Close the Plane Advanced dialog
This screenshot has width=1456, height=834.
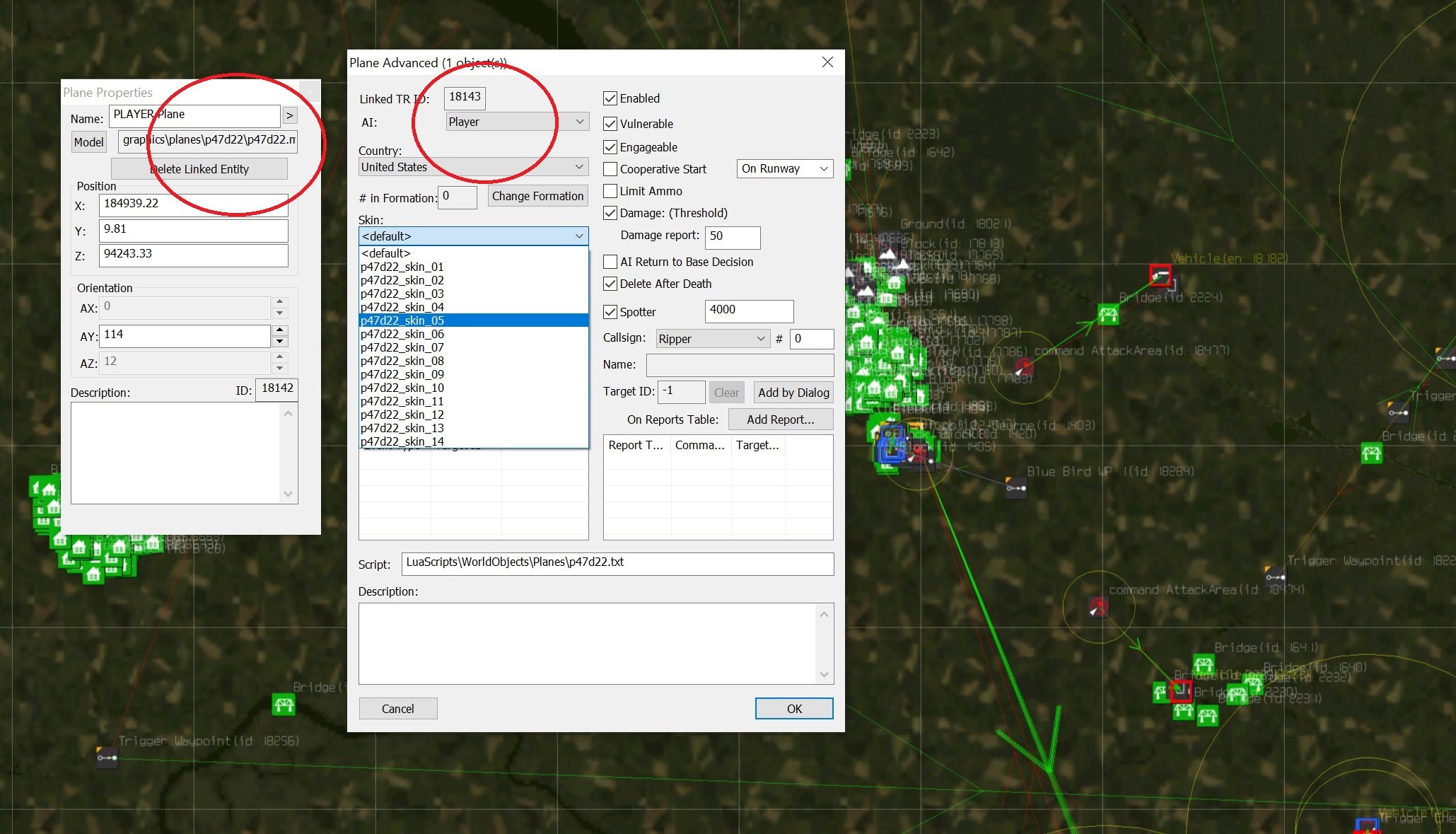[827, 62]
